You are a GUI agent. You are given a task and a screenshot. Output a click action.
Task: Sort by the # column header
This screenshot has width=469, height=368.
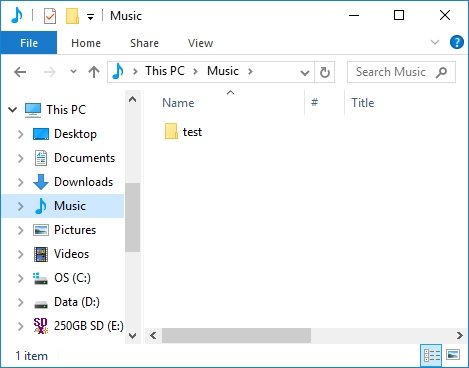(314, 102)
